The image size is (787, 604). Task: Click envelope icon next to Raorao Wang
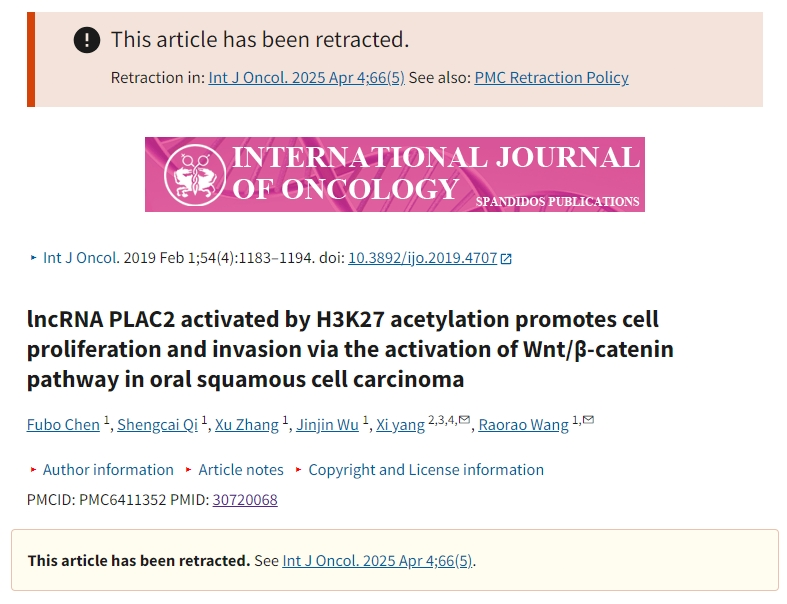(588, 420)
